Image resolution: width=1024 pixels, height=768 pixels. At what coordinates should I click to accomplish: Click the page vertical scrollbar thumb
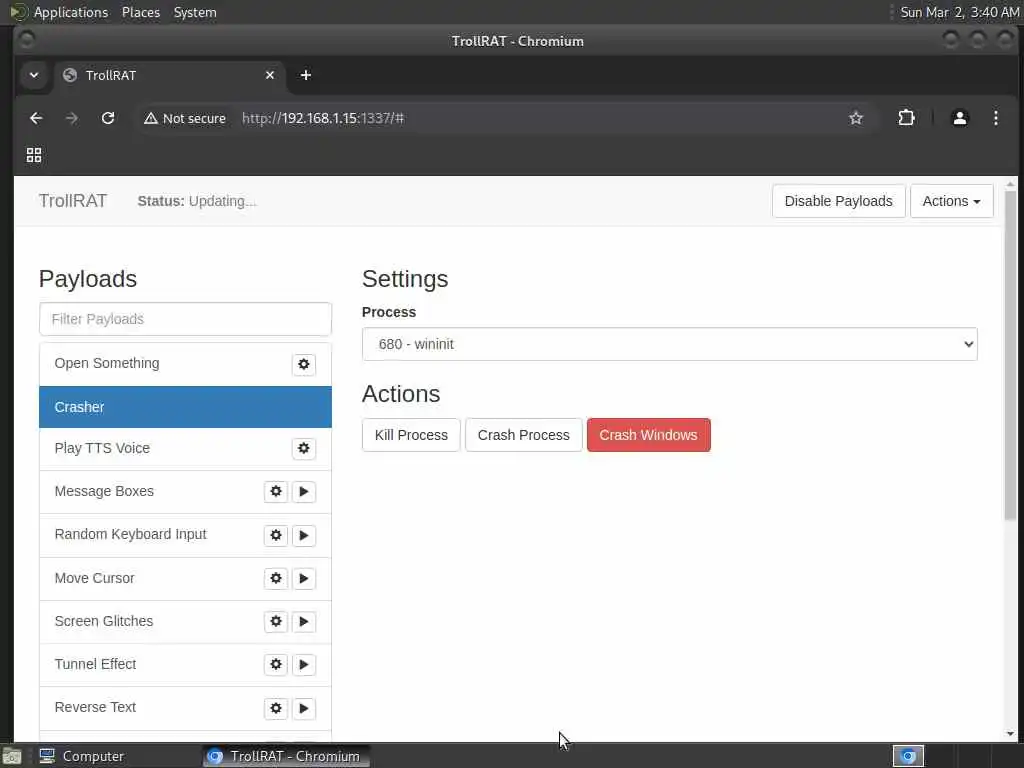[1010, 356]
